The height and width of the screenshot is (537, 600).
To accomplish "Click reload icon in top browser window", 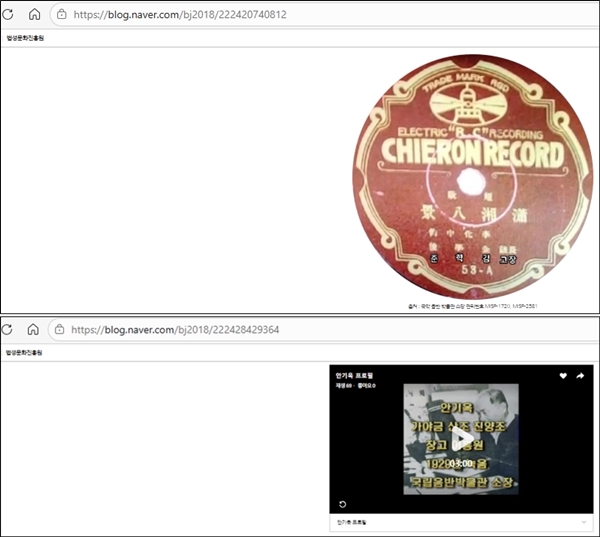I will [10, 15].
